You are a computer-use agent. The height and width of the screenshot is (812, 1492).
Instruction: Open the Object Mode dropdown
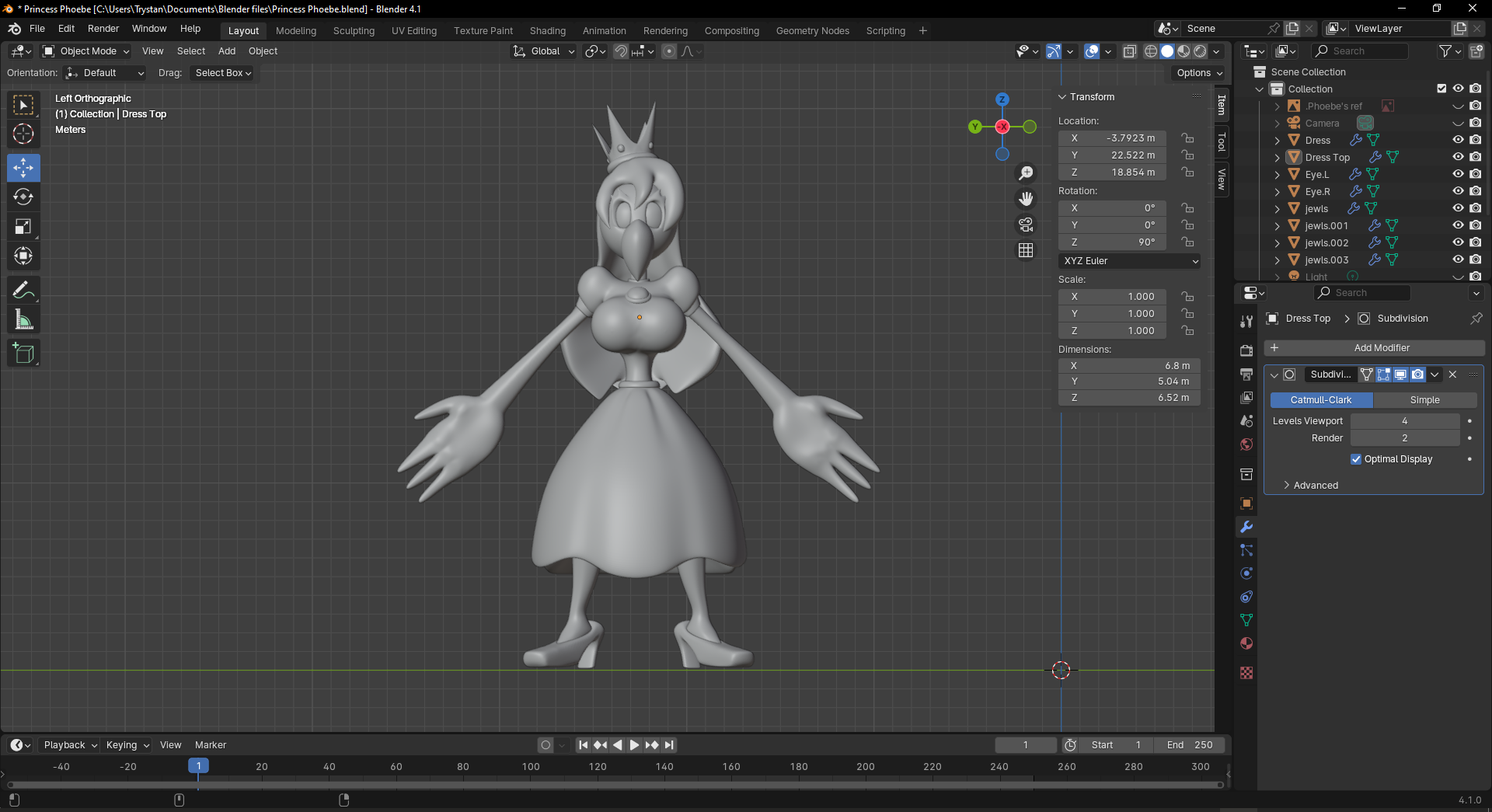pos(86,51)
